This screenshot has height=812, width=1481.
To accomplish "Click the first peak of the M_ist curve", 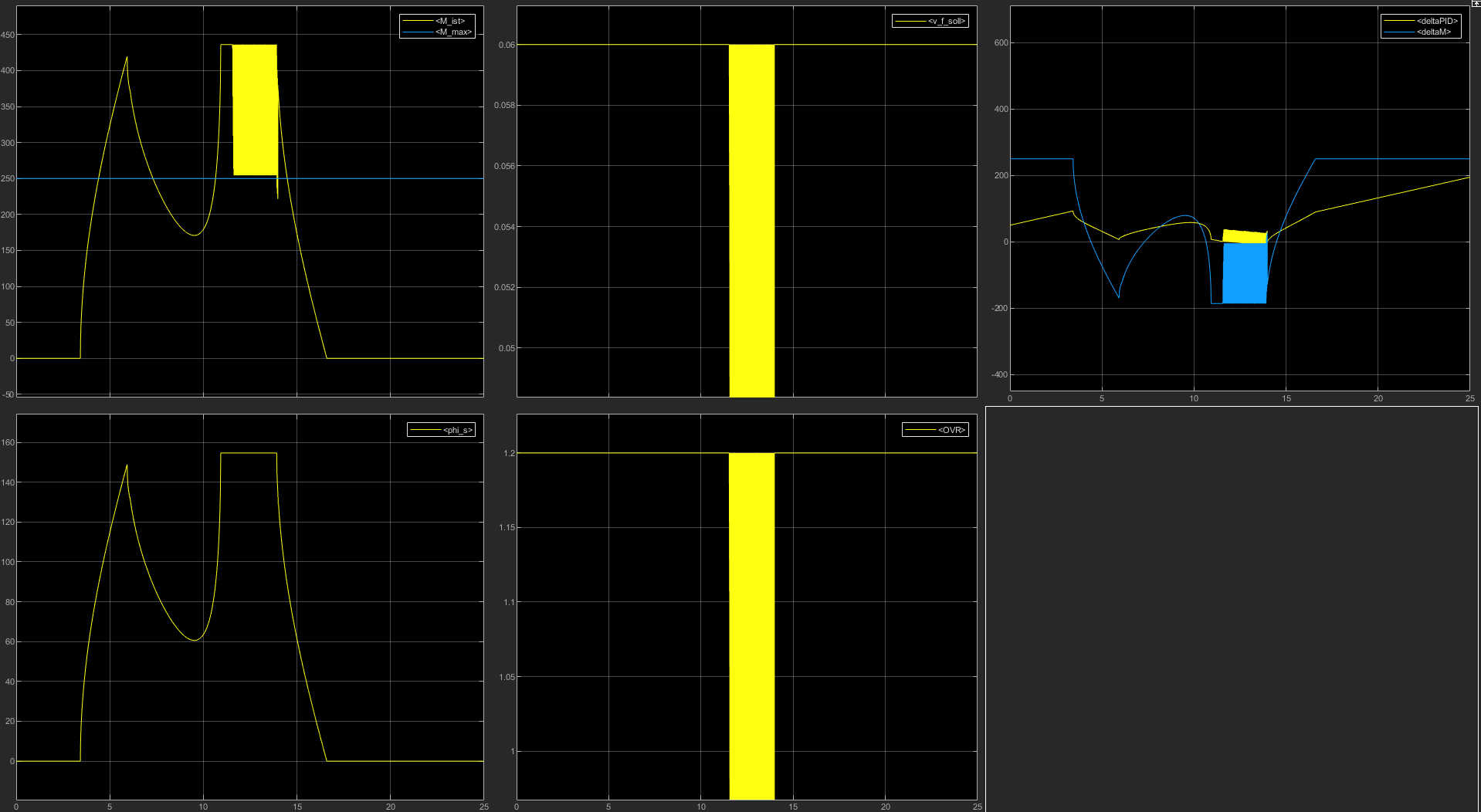I will pos(127,57).
